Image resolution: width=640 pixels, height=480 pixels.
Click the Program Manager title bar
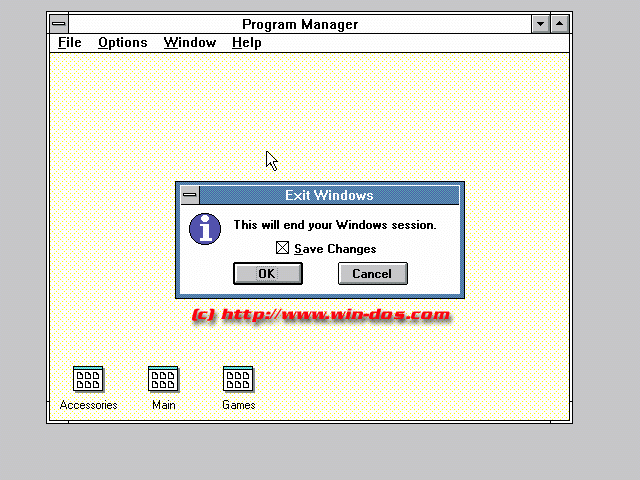point(300,24)
